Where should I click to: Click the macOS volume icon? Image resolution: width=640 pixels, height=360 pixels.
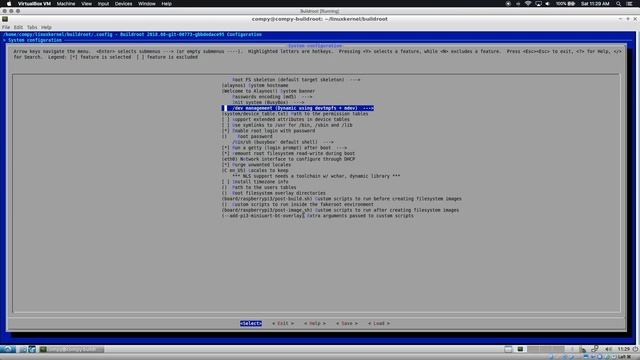[x=547, y=4]
